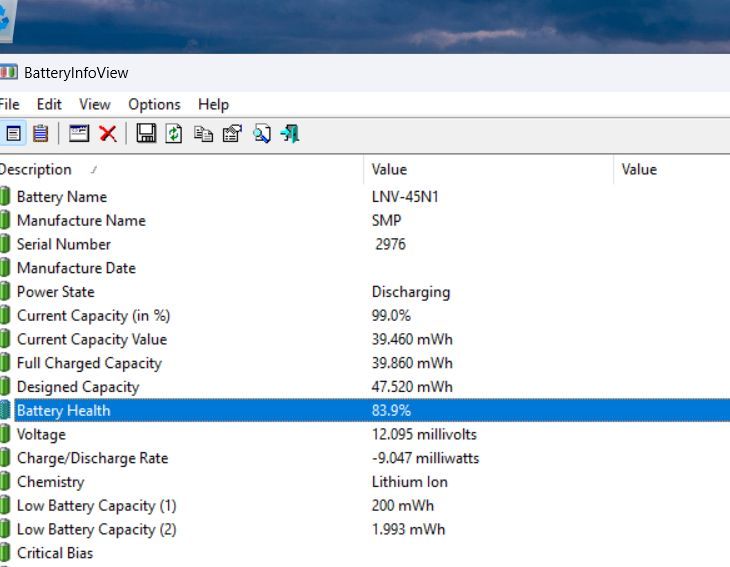The height and width of the screenshot is (567, 730).
Task: Open the Help menu
Action: 213,104
